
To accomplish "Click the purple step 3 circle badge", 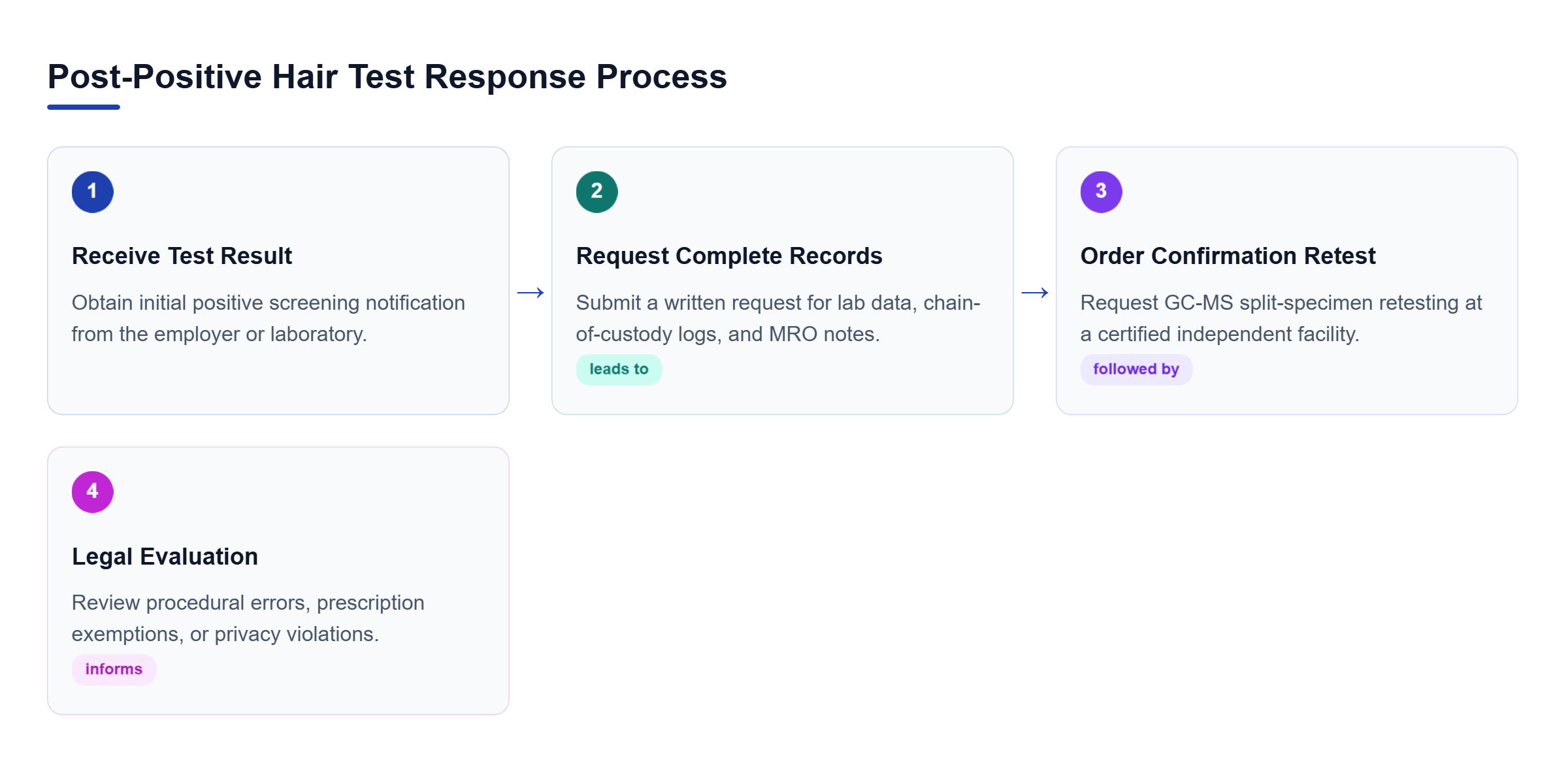I will [1101, 191].
